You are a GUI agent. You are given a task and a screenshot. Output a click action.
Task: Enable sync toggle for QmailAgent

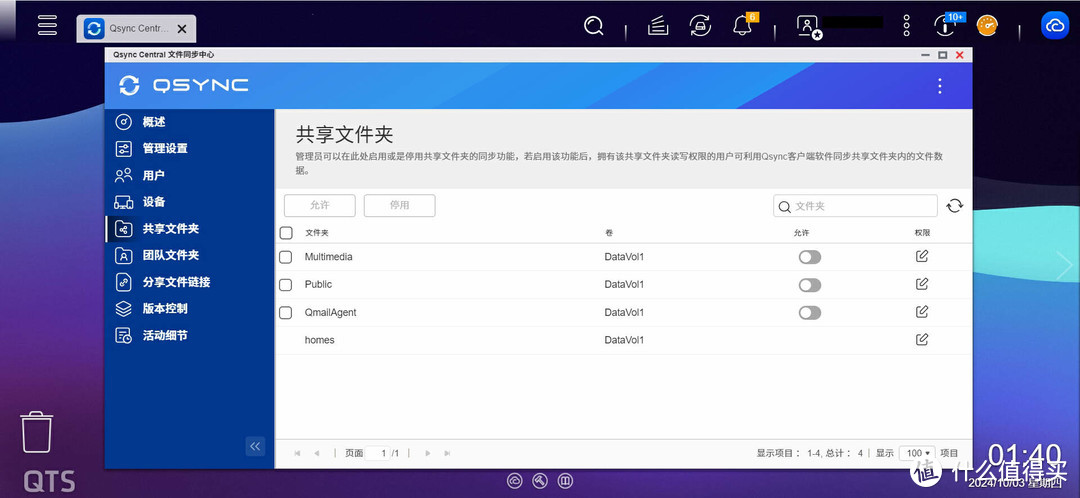click(x=809, y=313)
